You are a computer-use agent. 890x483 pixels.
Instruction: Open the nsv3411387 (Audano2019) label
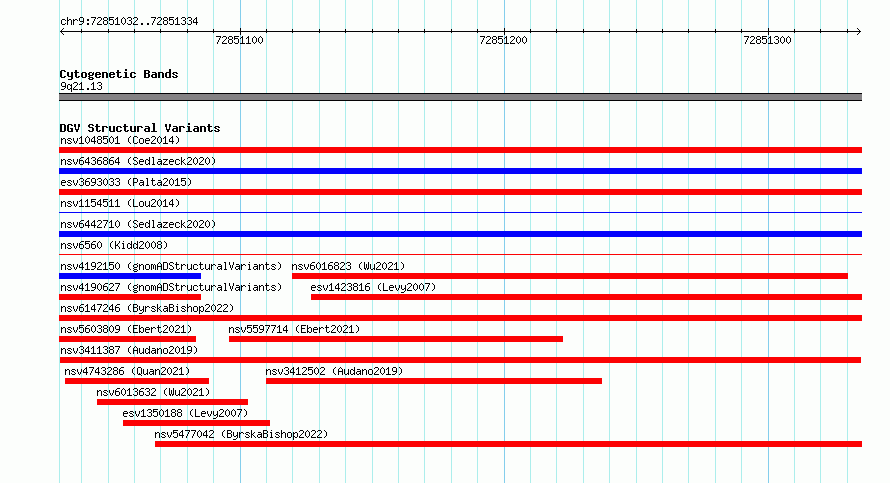point(129,350)
